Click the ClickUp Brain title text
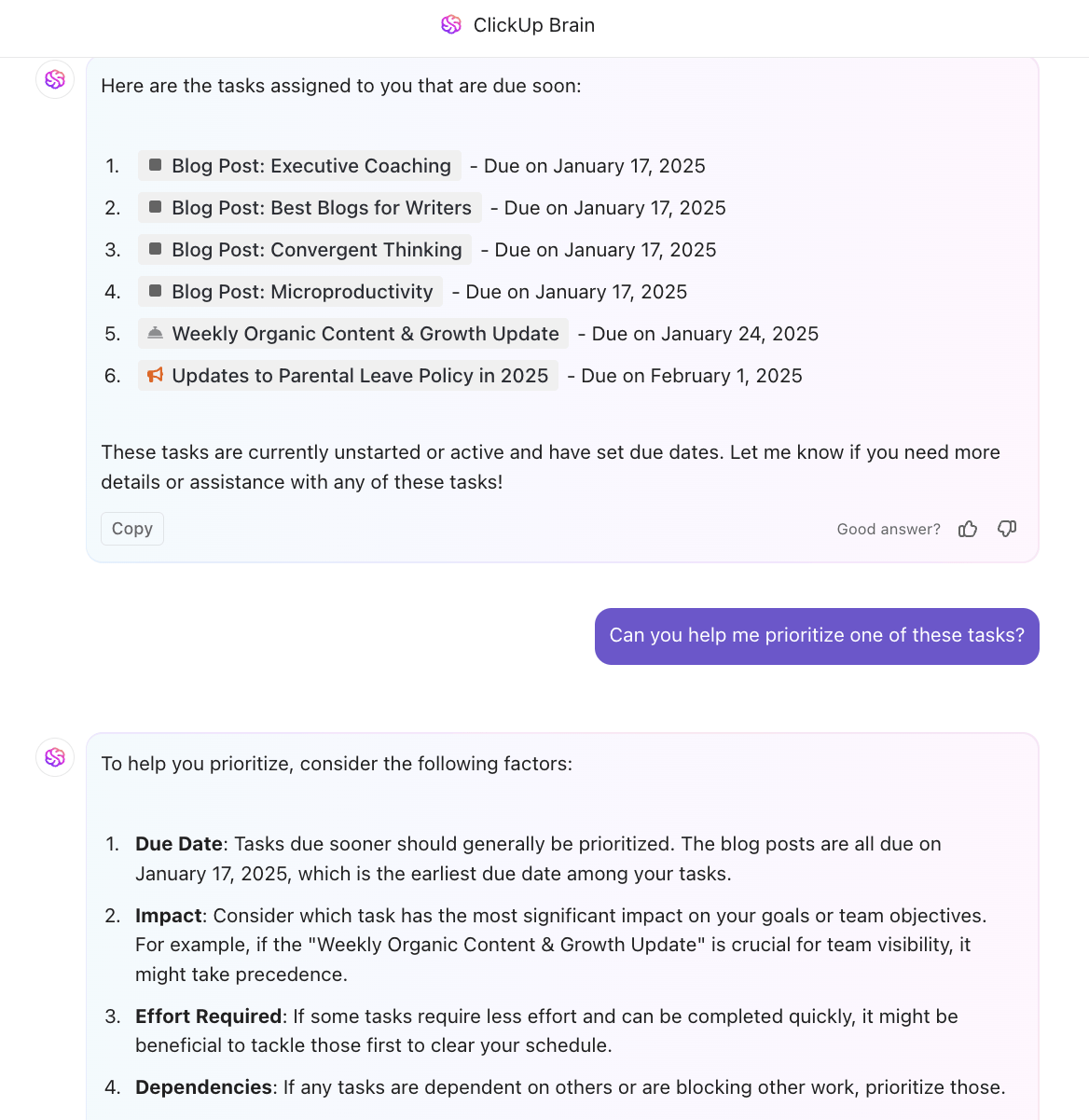This screenshot has width=1089, height=1120. (x=533, y=25)
